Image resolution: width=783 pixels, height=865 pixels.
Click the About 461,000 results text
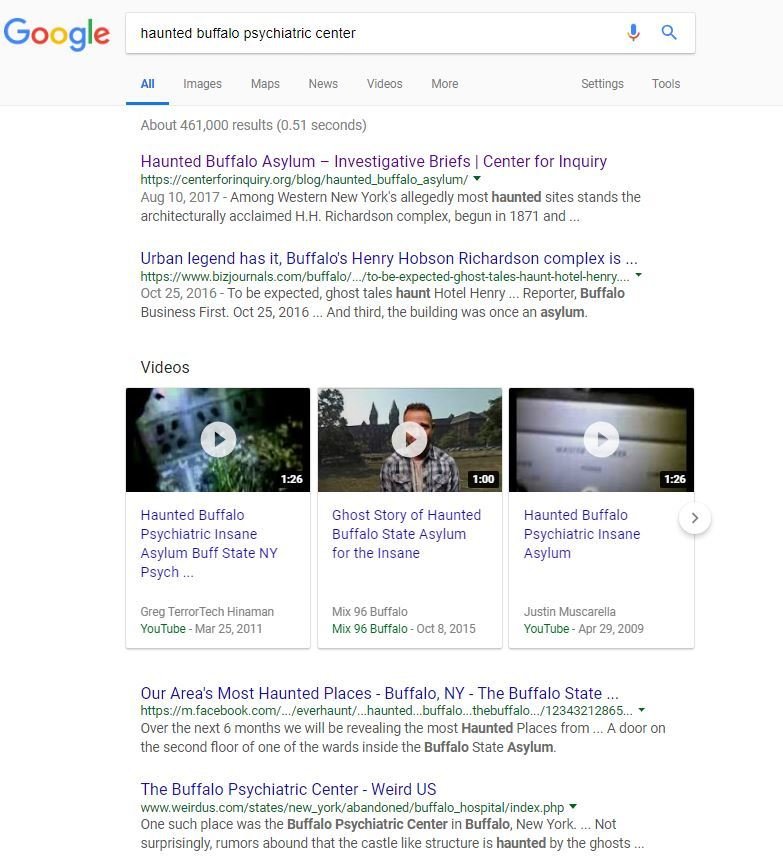coord(253,125)
